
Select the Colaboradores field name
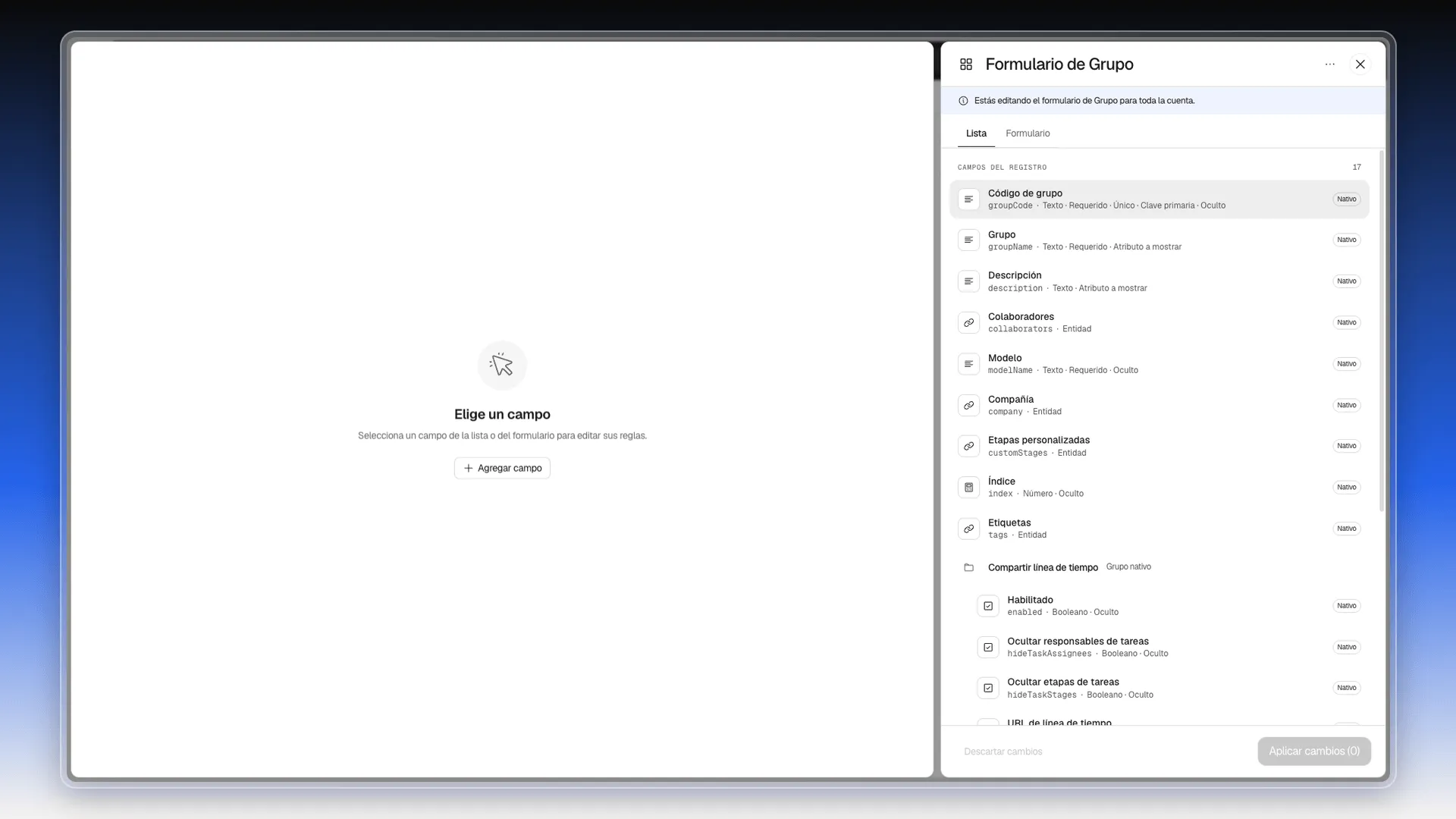click(x=1021, y=317)
